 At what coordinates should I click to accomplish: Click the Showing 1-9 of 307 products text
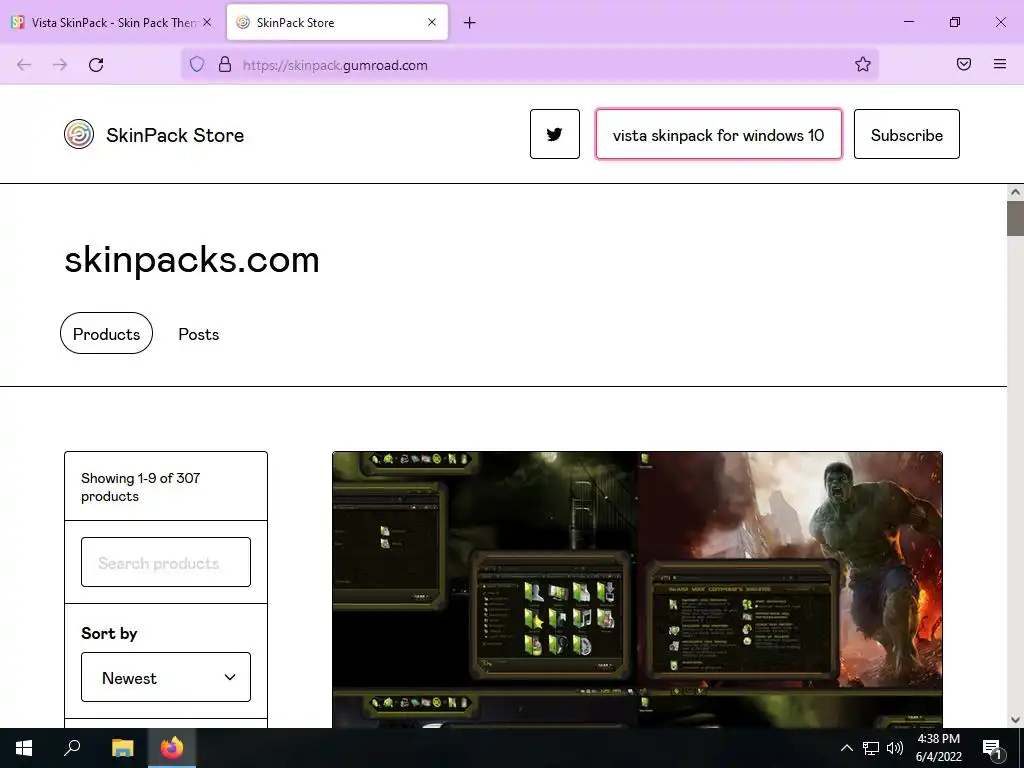coord(140,487)
